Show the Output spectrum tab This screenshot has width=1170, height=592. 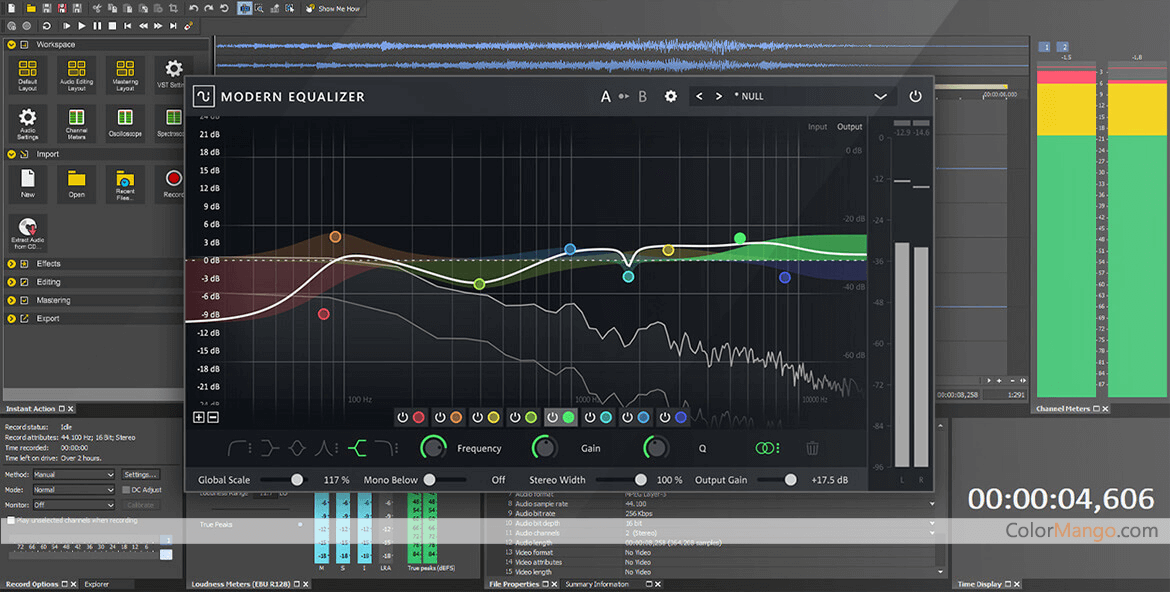849,127
